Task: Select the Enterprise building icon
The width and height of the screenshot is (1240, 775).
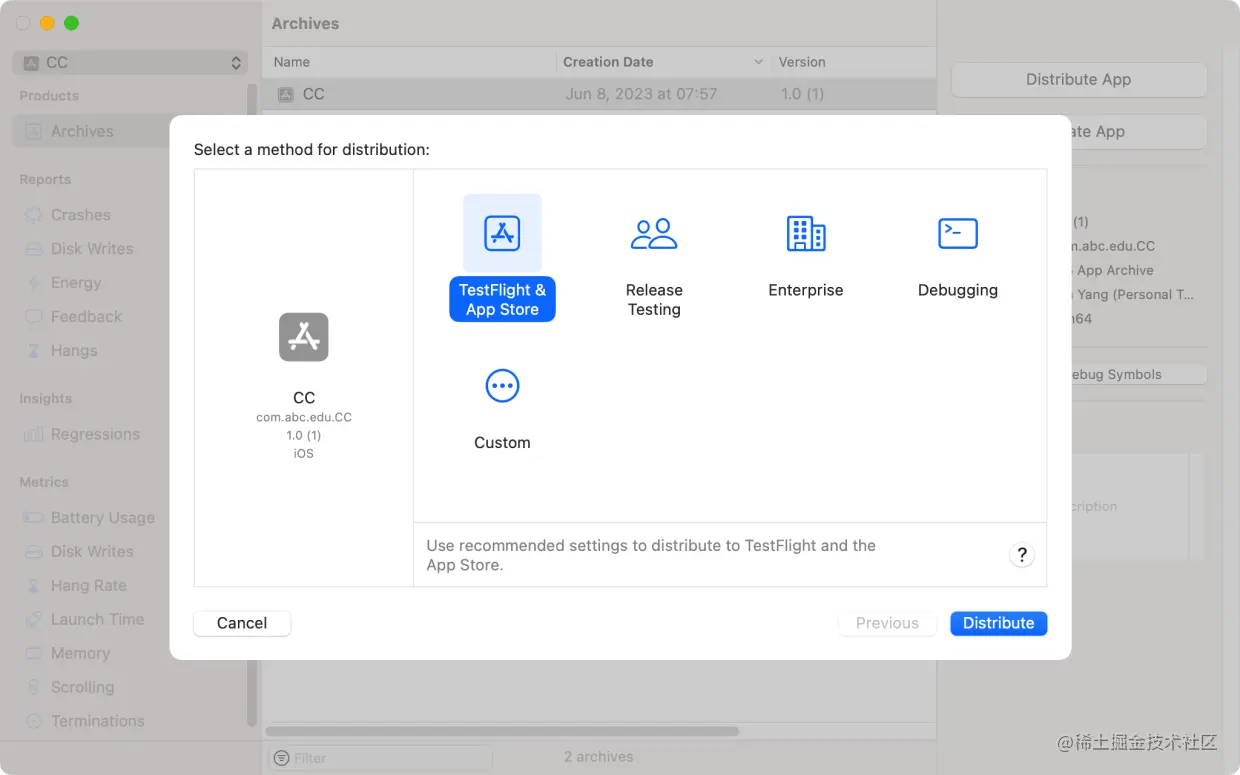Action: coord(806,233)
